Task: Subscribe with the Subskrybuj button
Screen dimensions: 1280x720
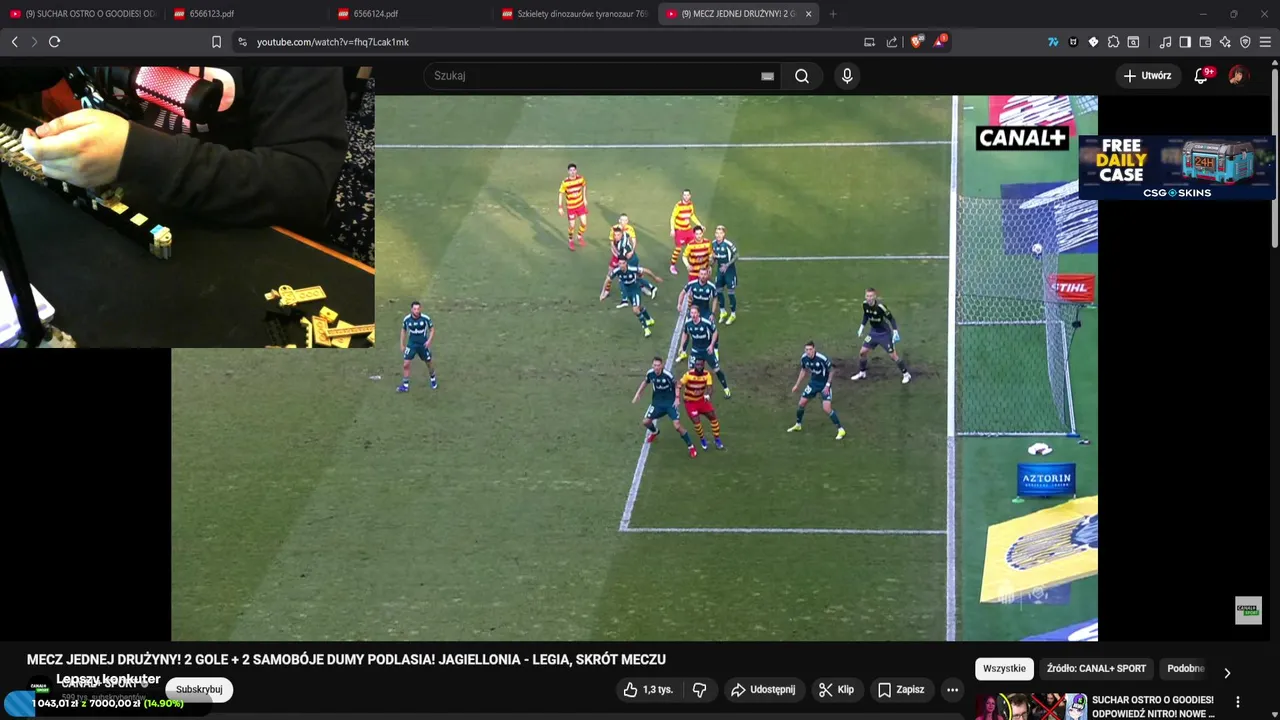Action: (199, 689)
